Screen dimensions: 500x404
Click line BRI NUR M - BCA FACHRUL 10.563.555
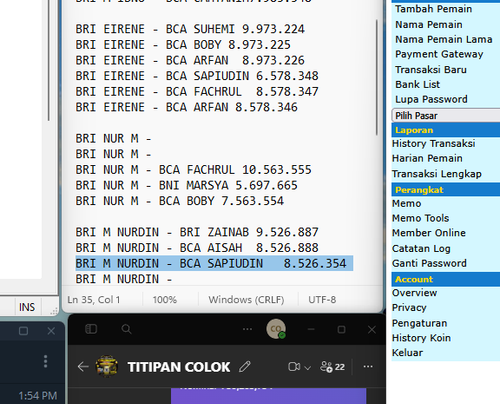(x=193, y=170)
